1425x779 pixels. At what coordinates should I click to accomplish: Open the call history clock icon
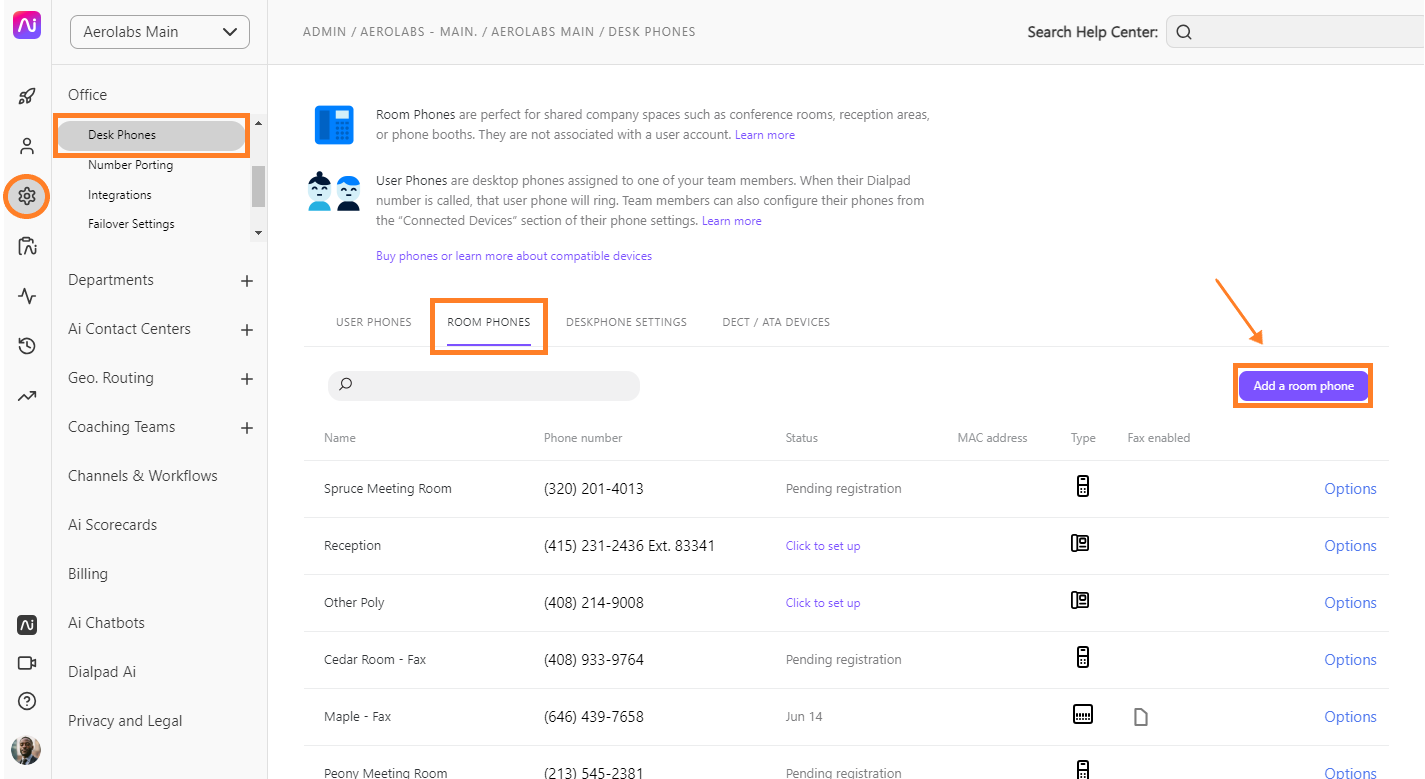[27, 346]
